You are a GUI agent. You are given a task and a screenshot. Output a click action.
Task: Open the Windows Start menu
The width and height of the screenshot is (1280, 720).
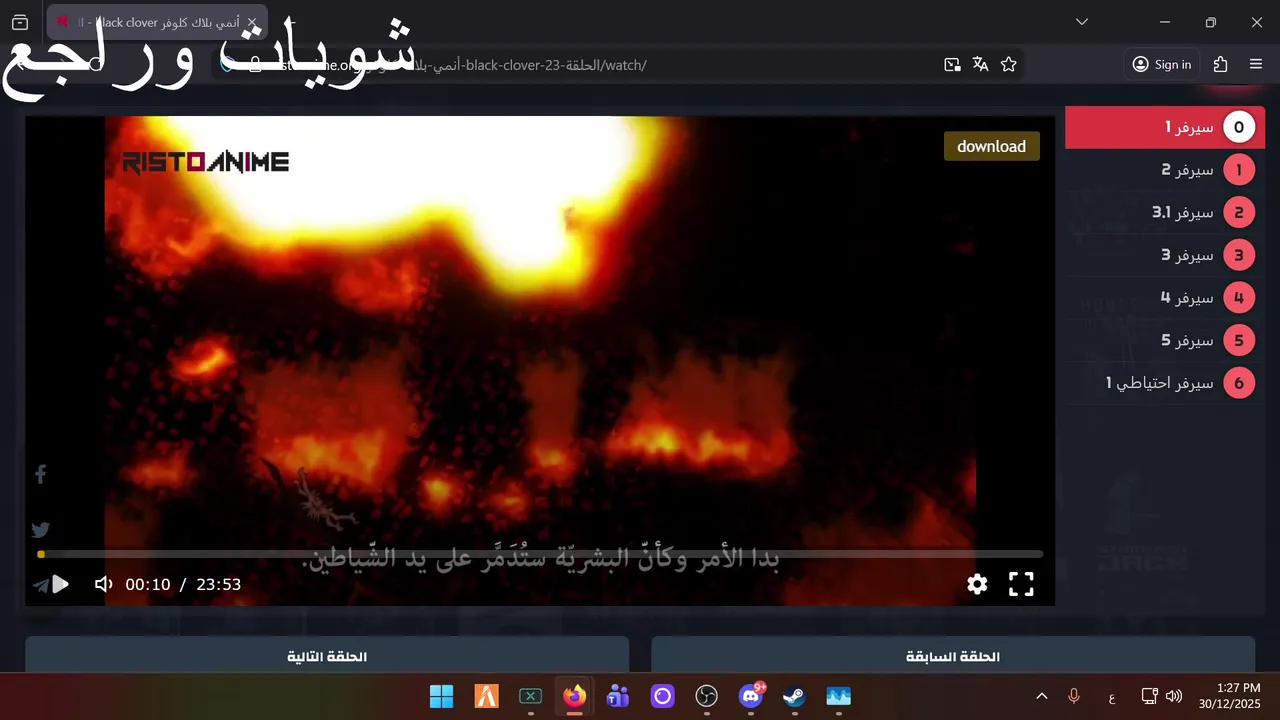click(x=441, y=696)
